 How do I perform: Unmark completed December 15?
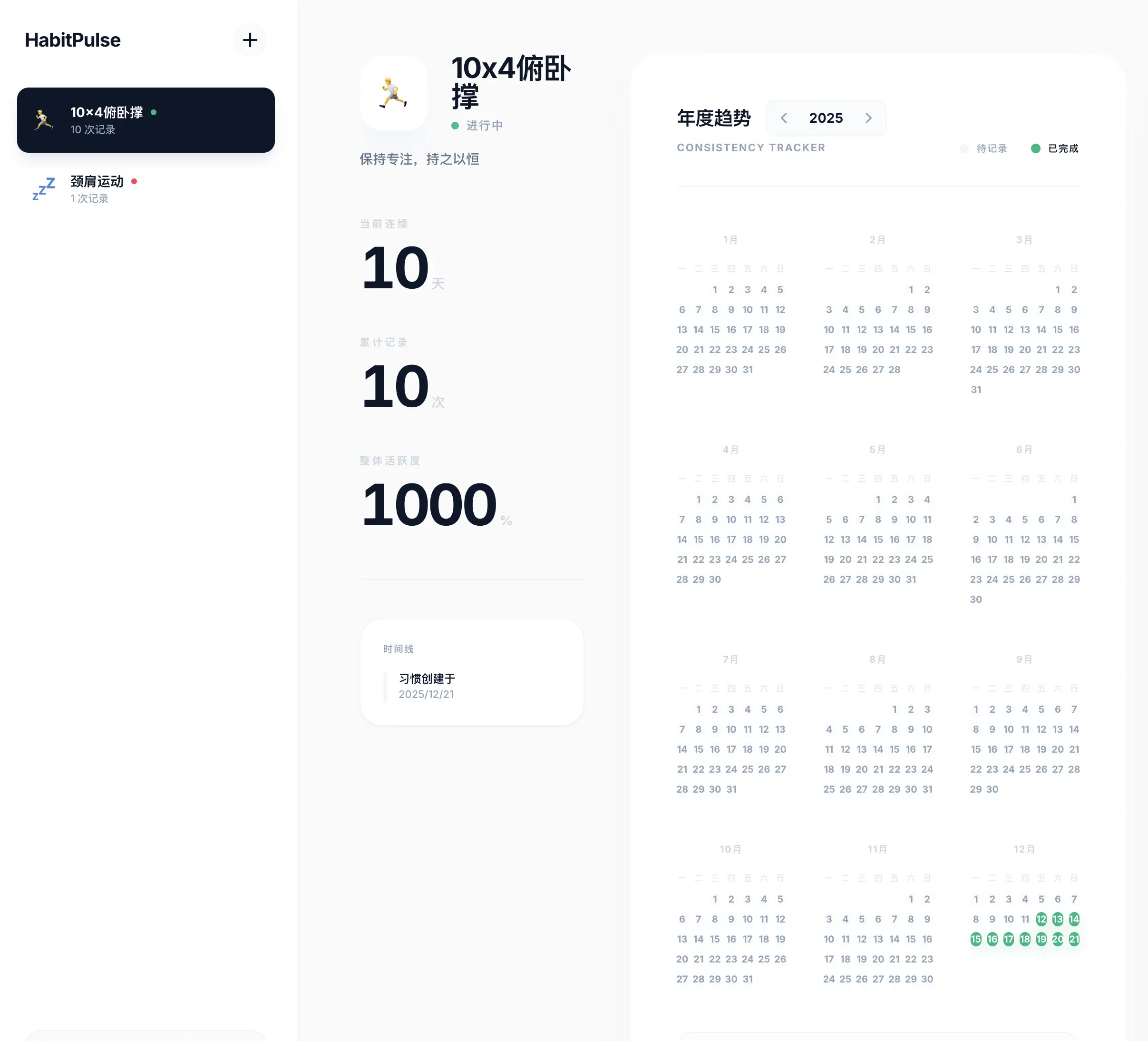975,939
